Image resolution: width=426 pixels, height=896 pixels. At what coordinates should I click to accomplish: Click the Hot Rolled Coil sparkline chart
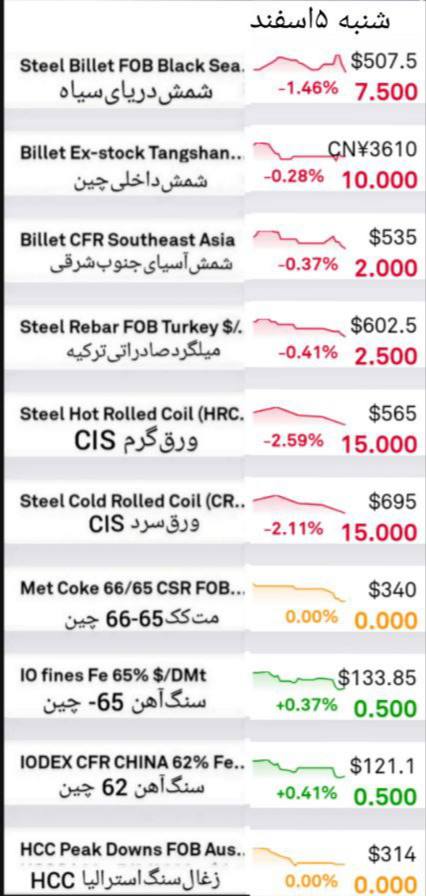pyautogui.click(x=300, y=415)
